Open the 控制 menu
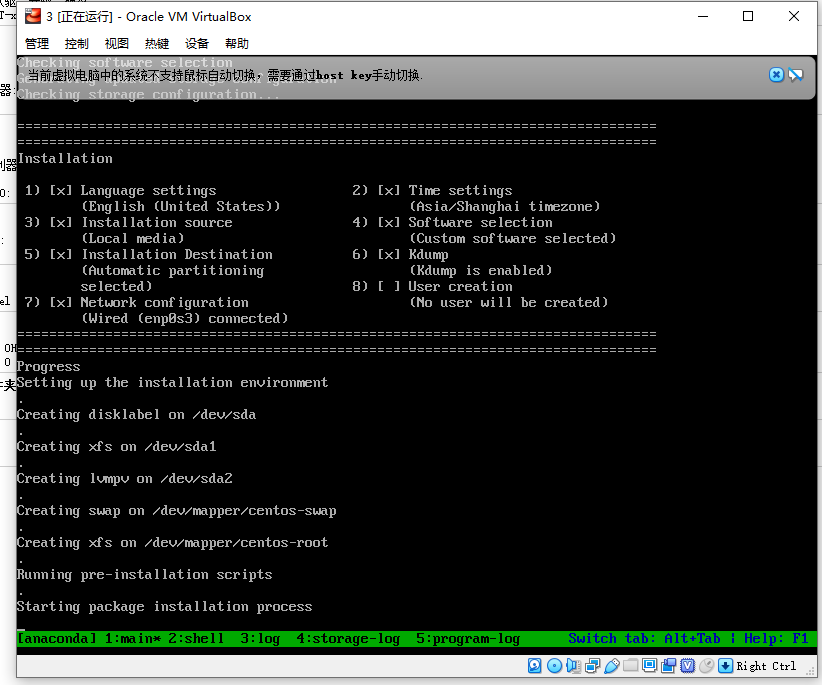The height and width of the screenshot is (685, 822). 77,44
